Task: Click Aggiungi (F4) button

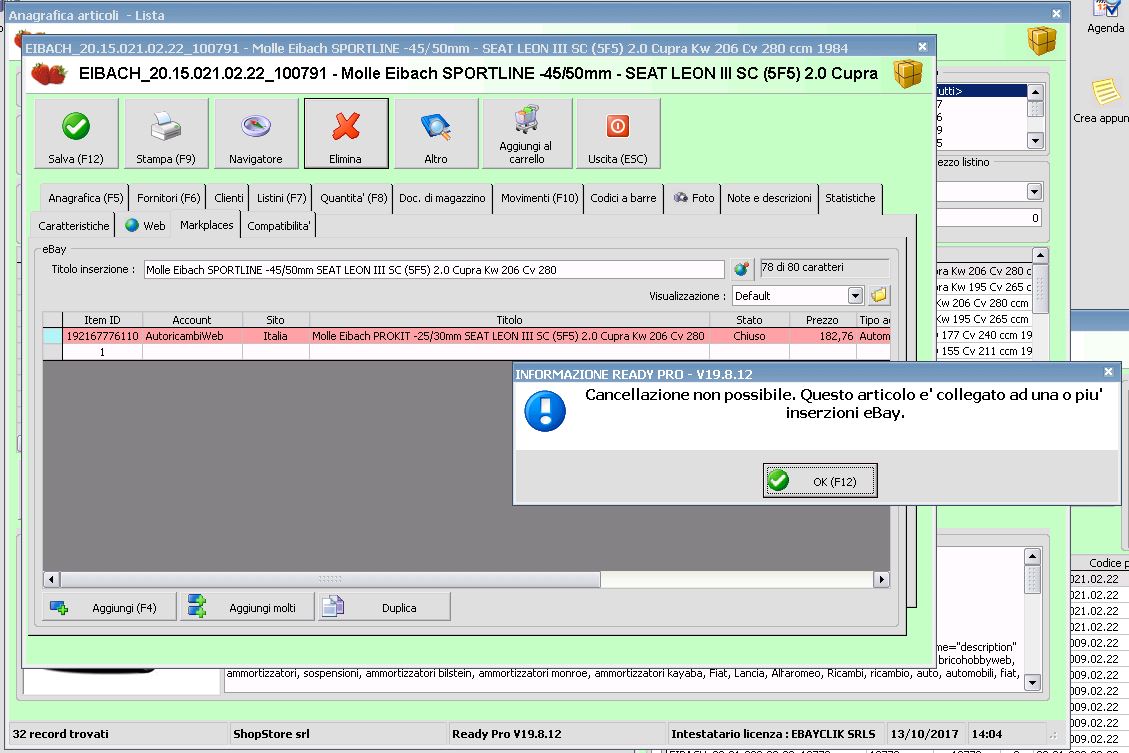Action: click(x=109, y=607)
